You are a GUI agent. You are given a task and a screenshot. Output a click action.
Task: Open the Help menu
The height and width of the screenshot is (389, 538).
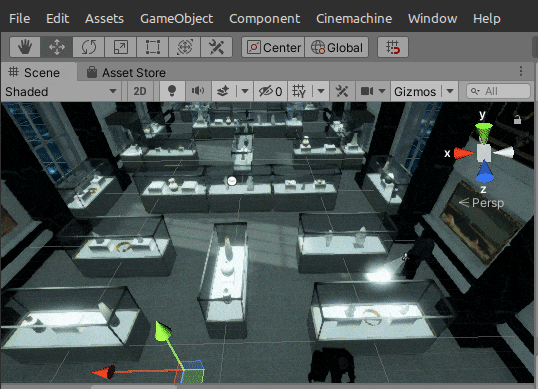487,19
